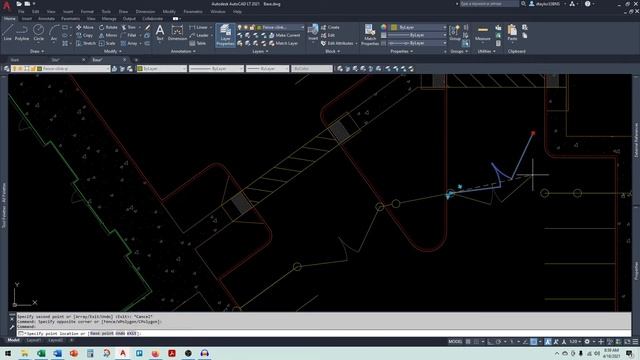
Task: Use the Scale command
Action: click(107, 43)
